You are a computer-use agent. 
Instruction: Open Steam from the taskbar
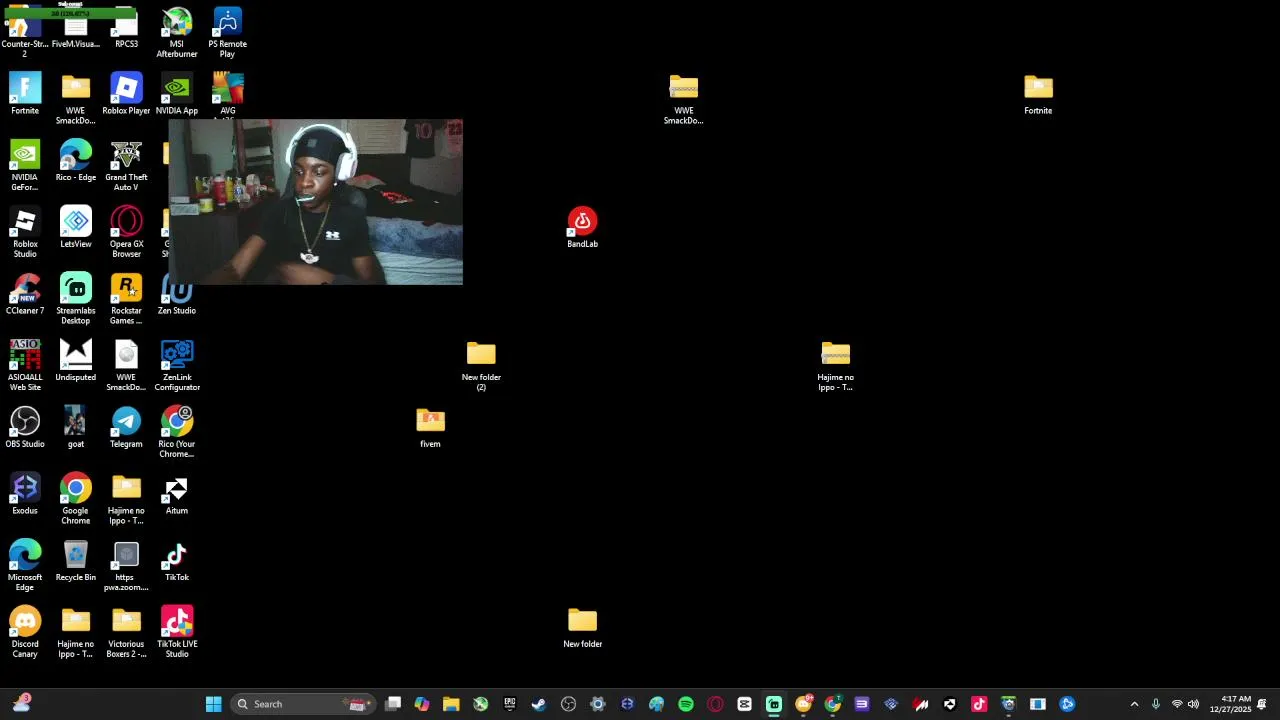[539, 704]
